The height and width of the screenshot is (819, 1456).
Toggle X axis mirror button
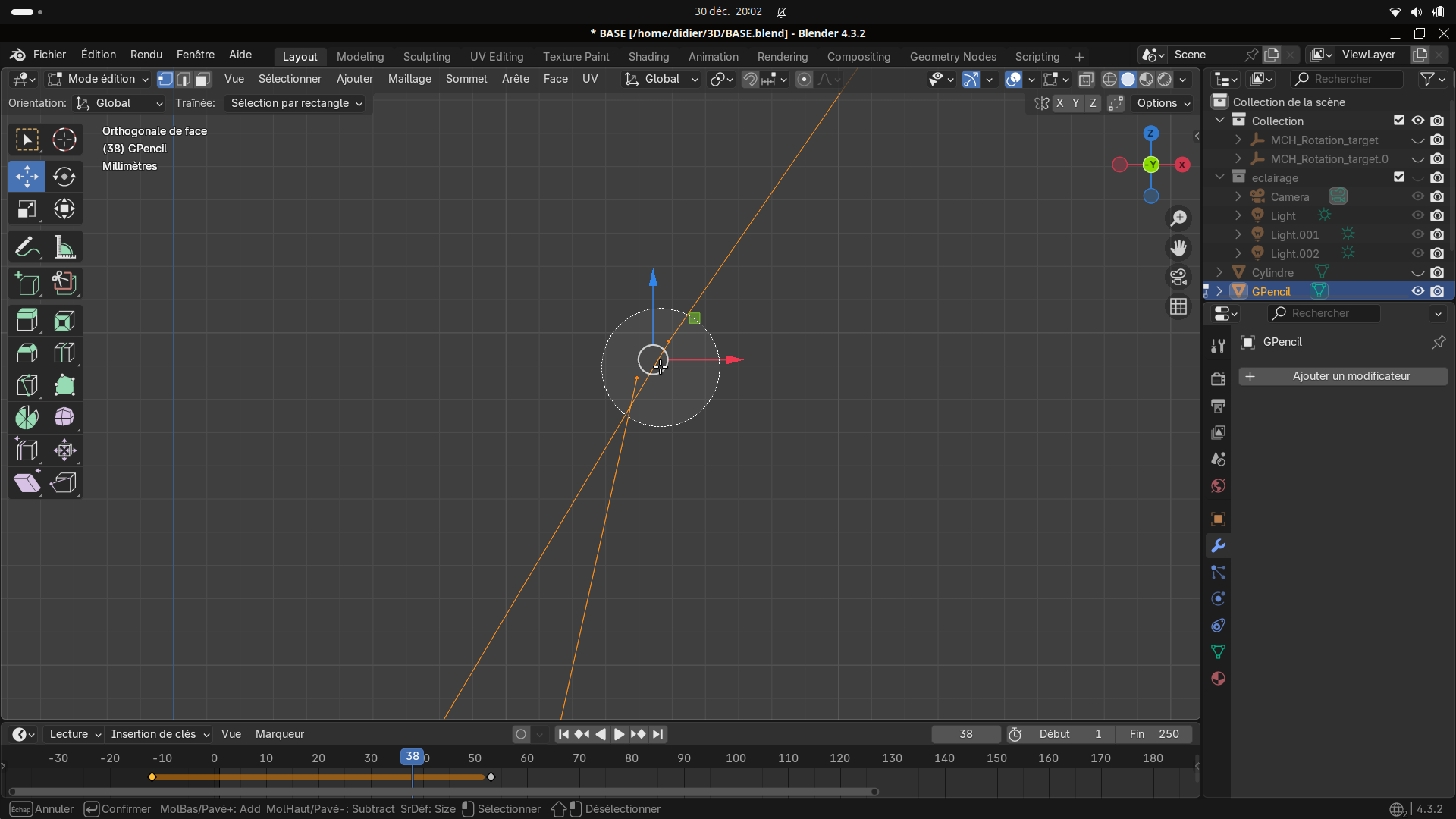tap(1059, 103)
